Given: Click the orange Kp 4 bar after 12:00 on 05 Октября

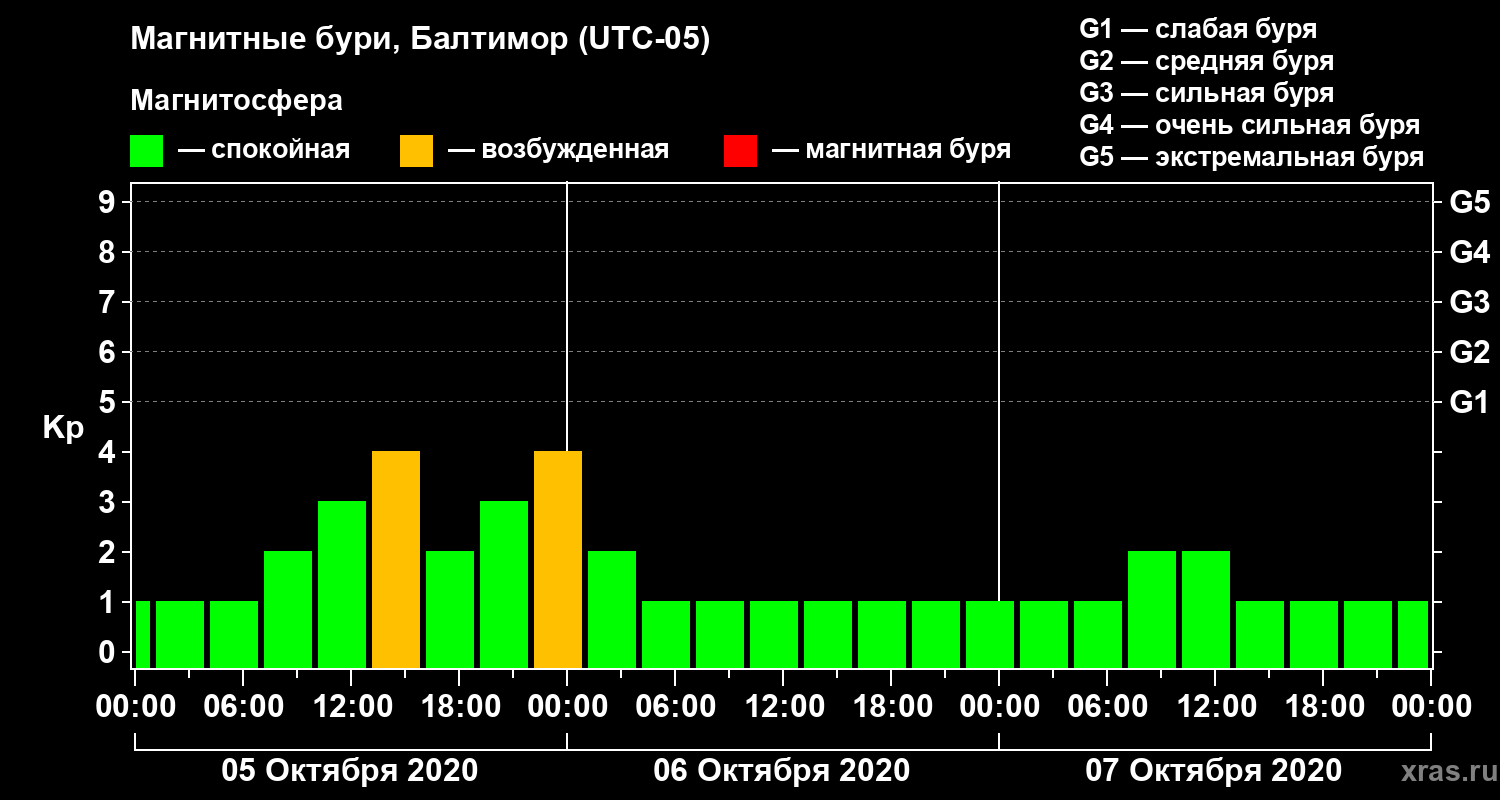Looking at the screenshot, I should pyautogui.click(x=396, y=560).
